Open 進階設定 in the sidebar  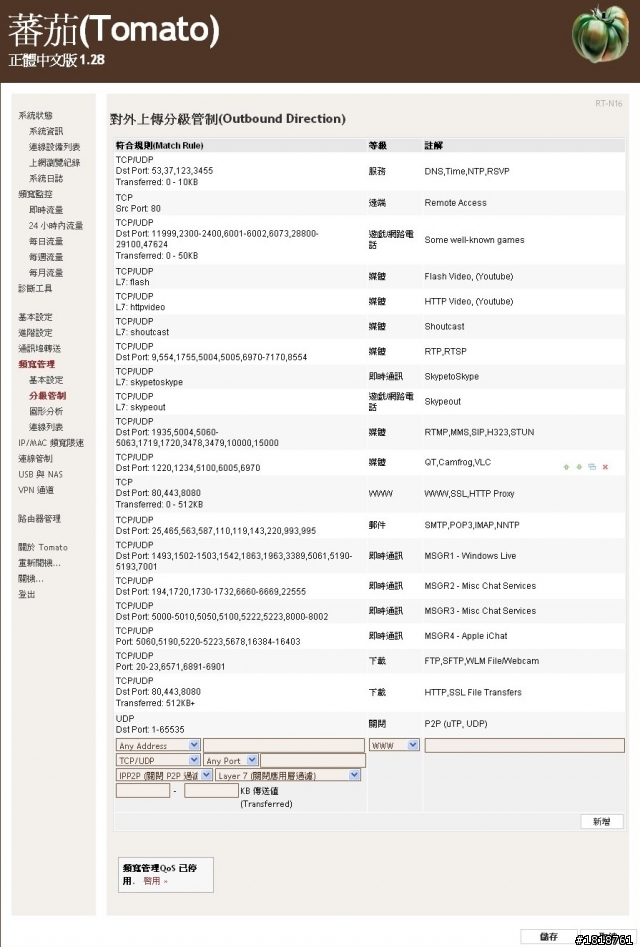tap(35, 333)
